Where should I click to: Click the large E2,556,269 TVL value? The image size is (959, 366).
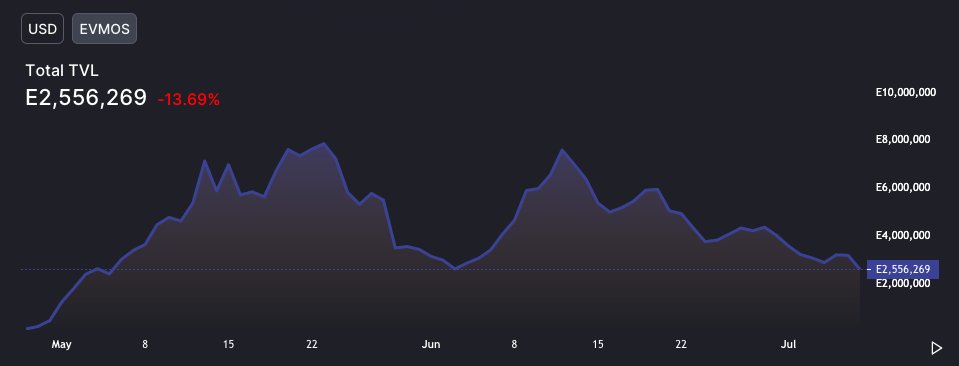pyautogui.click(x=86, y=97)
